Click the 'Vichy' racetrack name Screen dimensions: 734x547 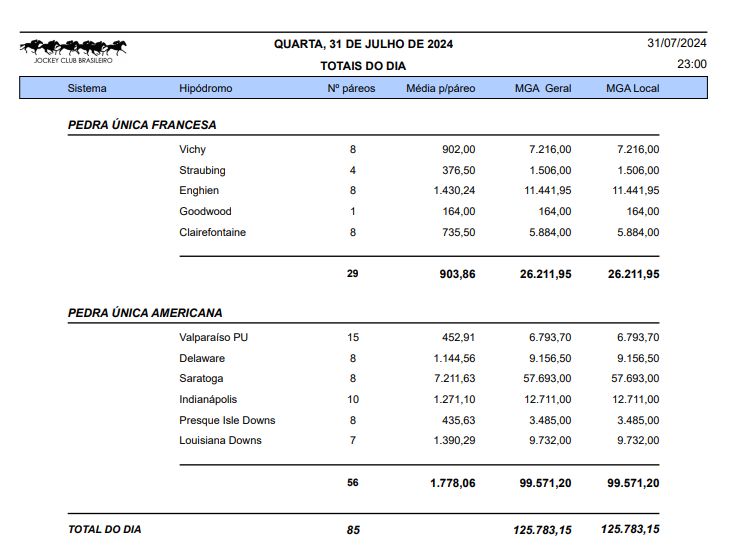click(192, 150)
